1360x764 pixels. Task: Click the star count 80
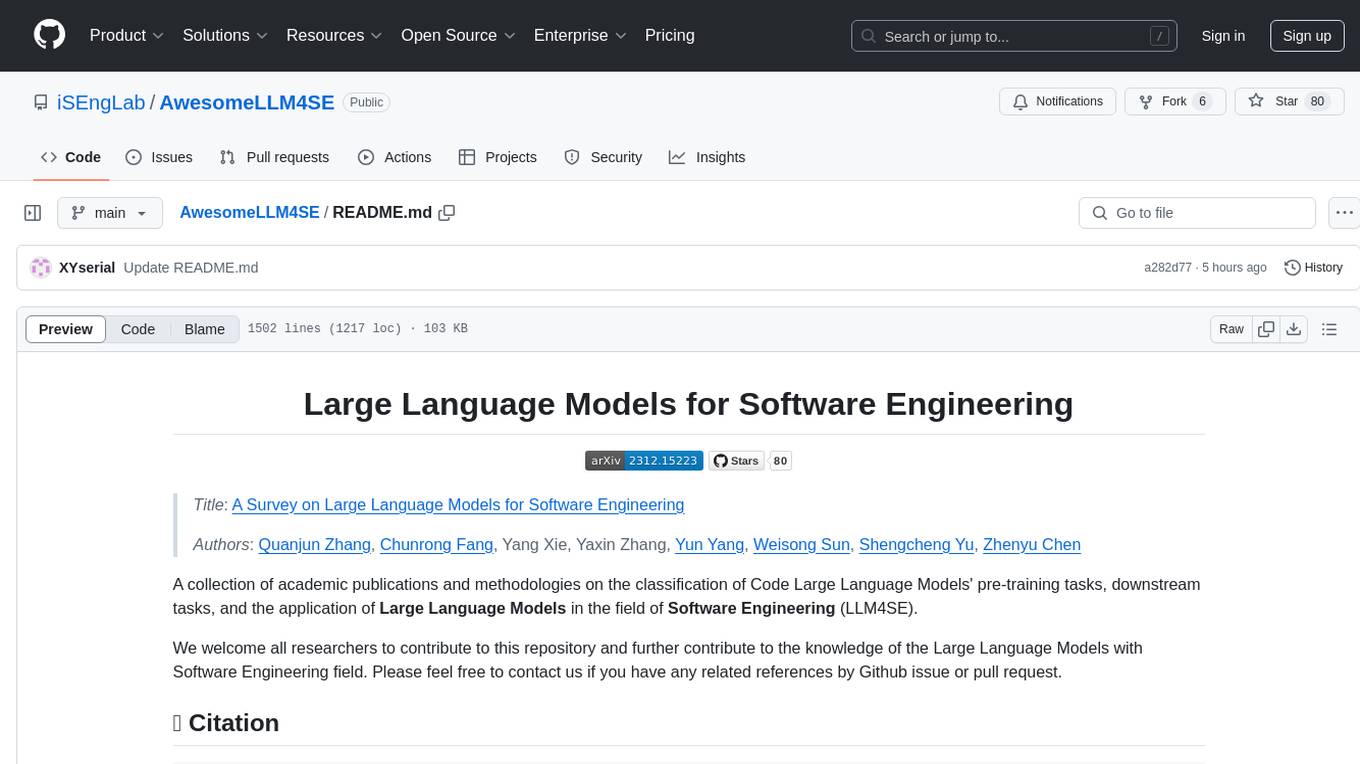point(1318,101)
